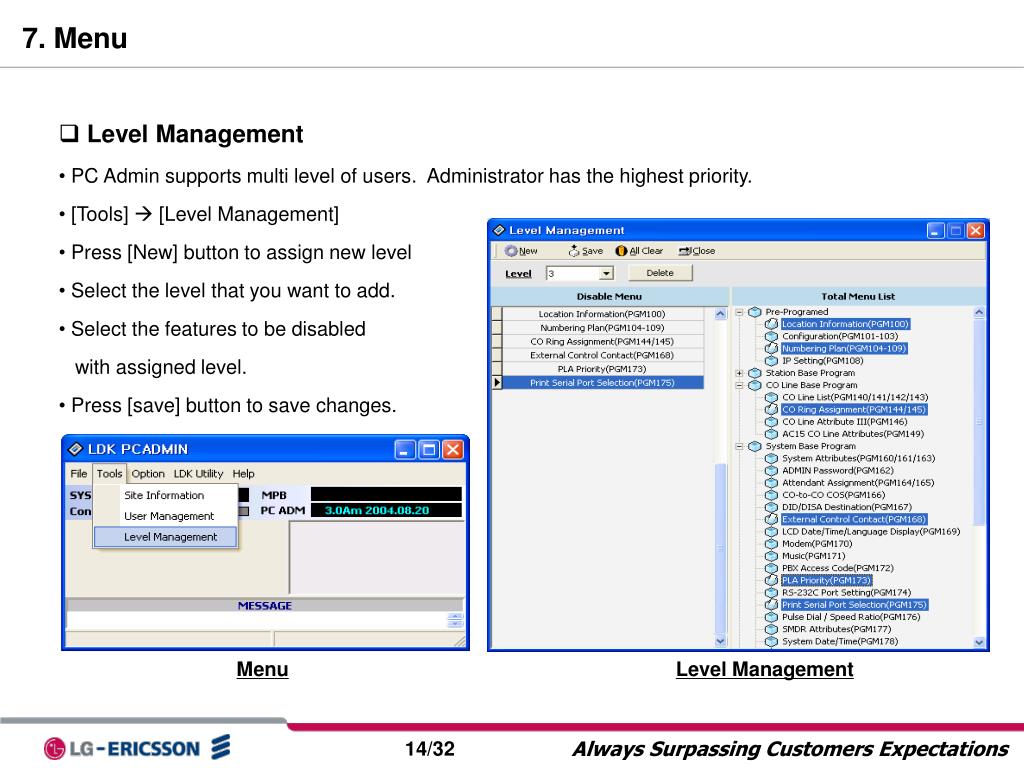This screenshot has height=768, width=1024.
Task: Click icon beside CO-to-CO COS(PGM166)
Action: point(771,495)
